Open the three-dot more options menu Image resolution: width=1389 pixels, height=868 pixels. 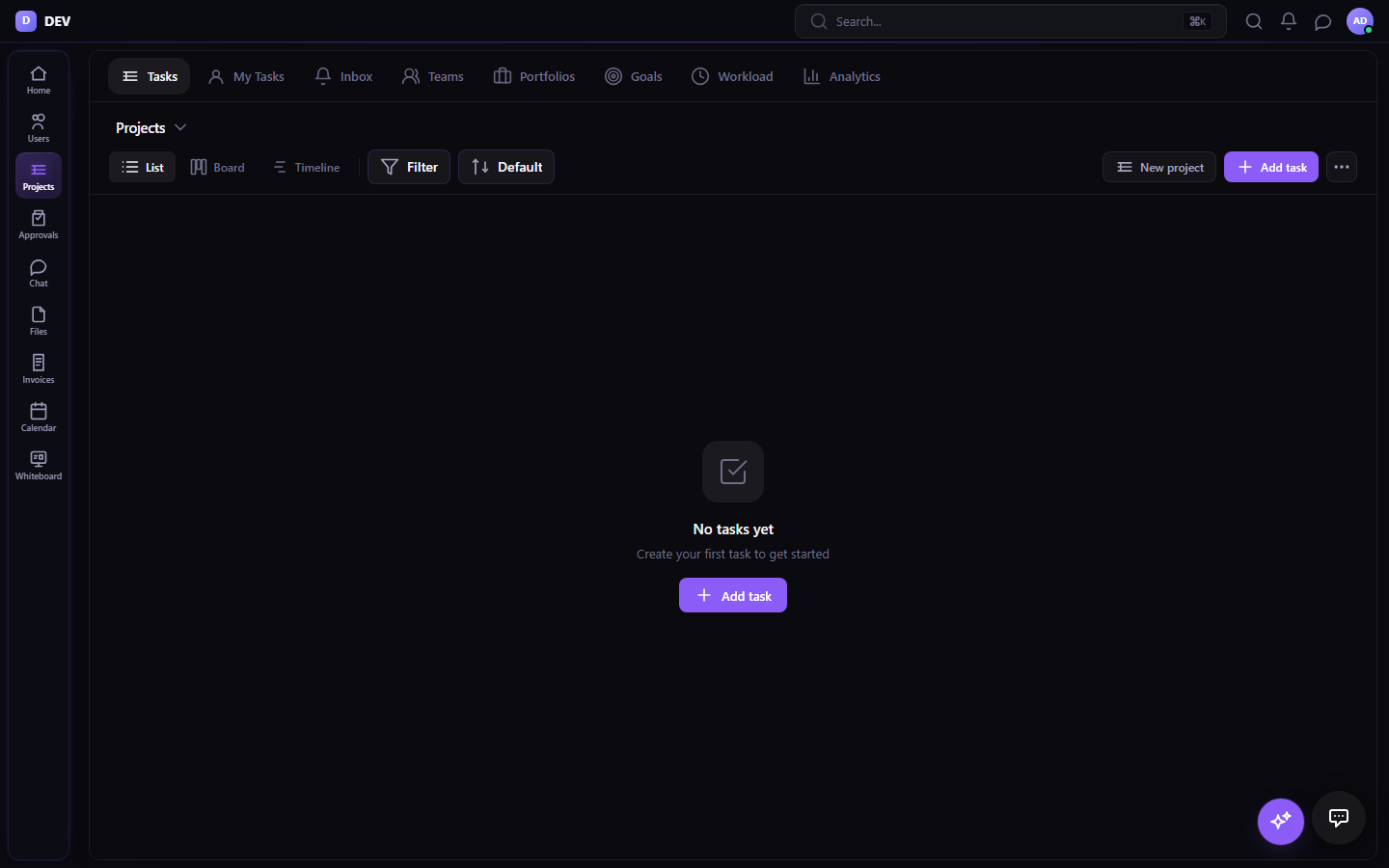tap(1342, 167)
